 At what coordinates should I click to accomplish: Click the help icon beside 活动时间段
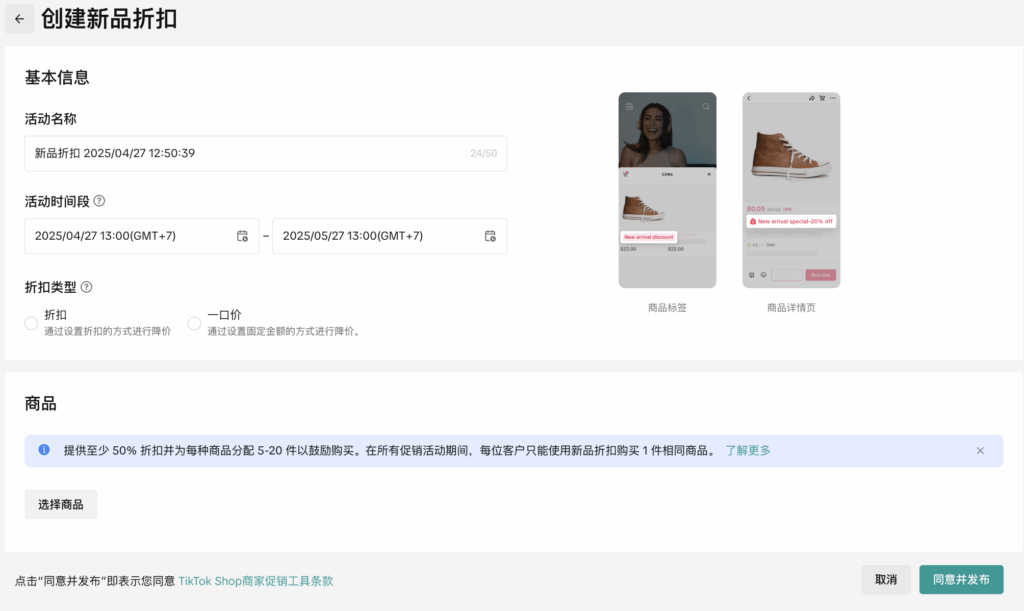pyautogui.click(x=101, y=199)
